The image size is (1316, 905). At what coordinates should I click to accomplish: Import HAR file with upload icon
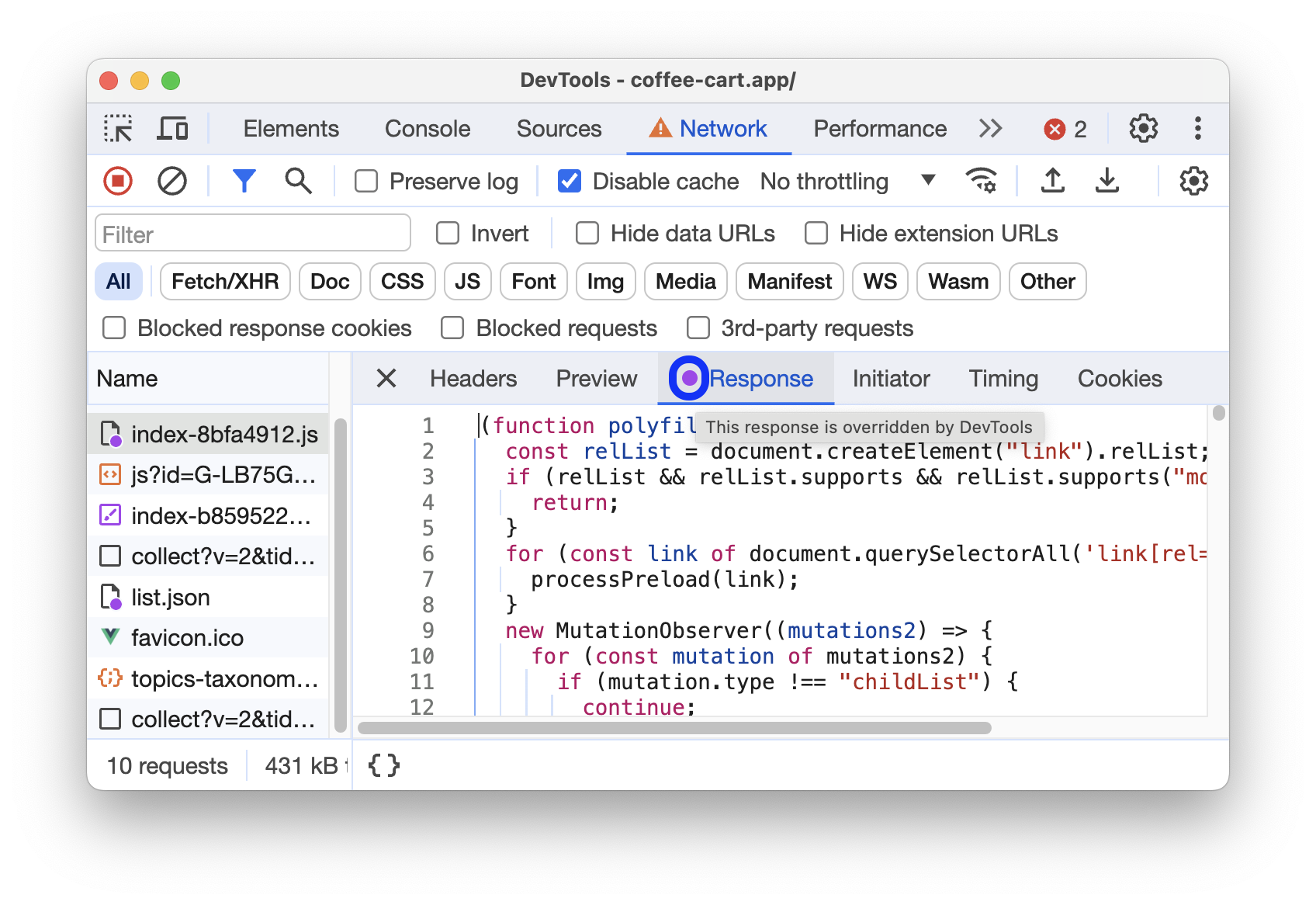pyautogui.click(x=1052, y=181)
